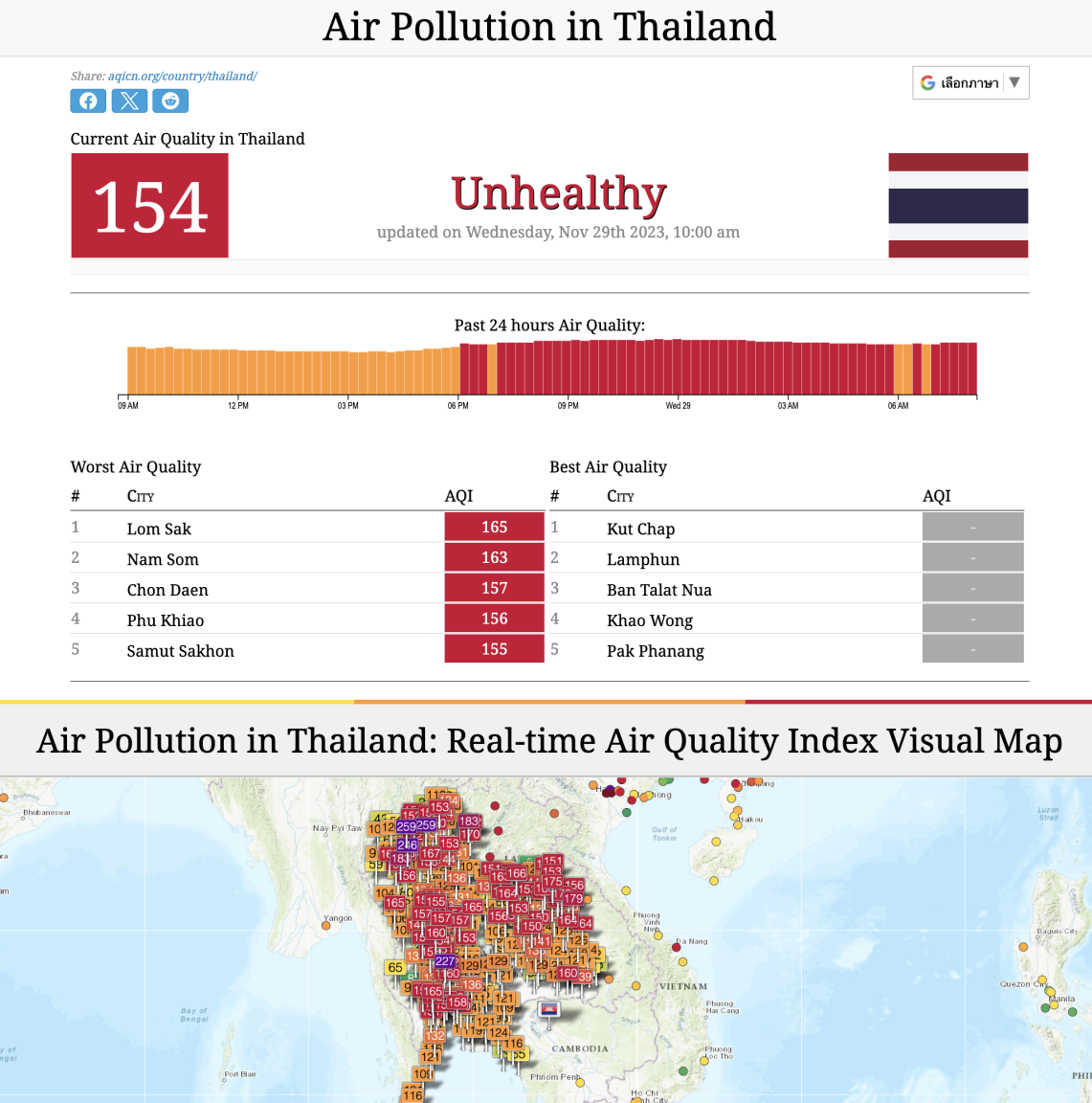Share page via Reddit icon
This screenshot has height=1103, width=1092.
pyautogui.click(x=170, y=101)
